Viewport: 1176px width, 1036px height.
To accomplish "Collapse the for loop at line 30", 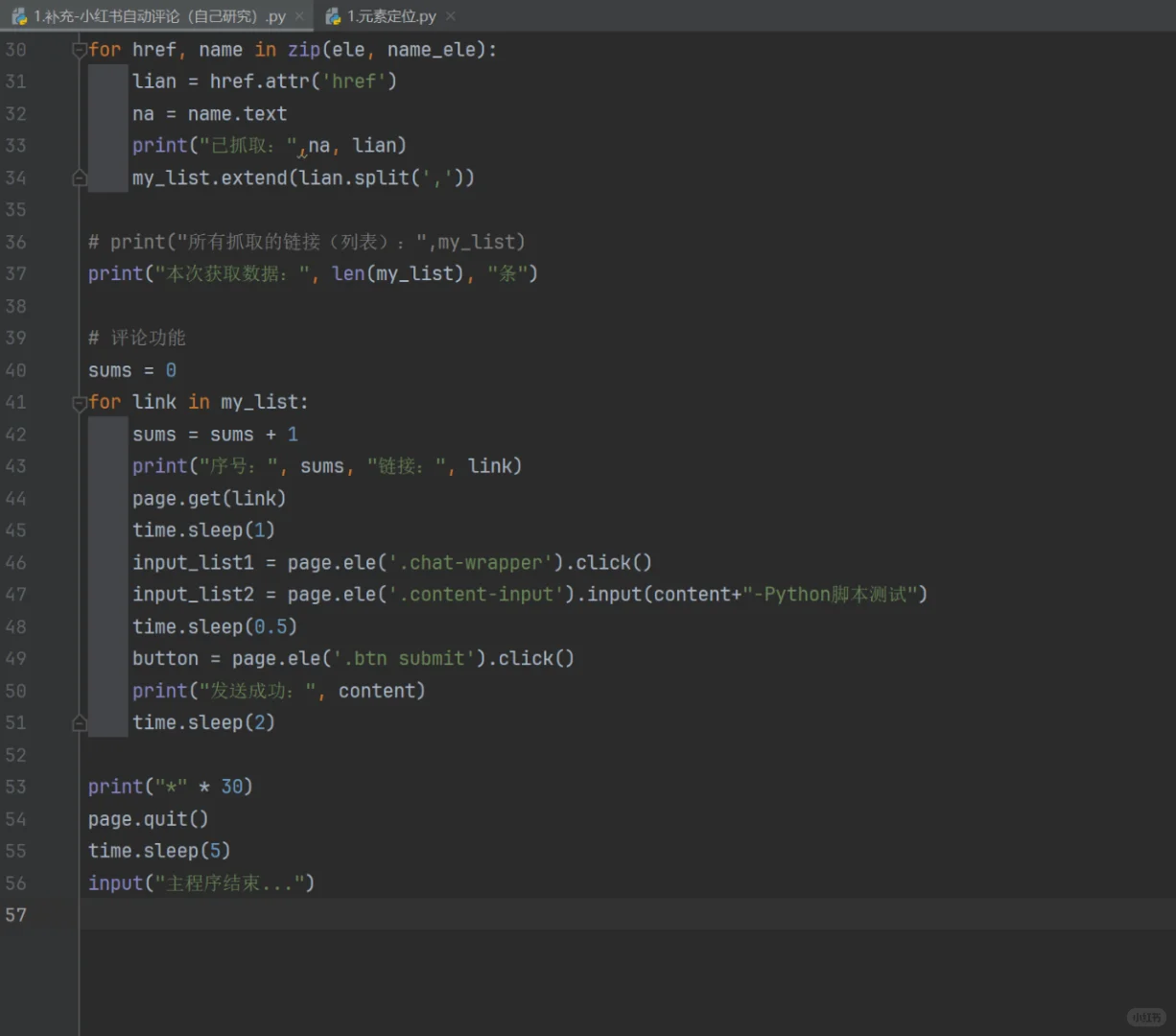I will 80,50.
